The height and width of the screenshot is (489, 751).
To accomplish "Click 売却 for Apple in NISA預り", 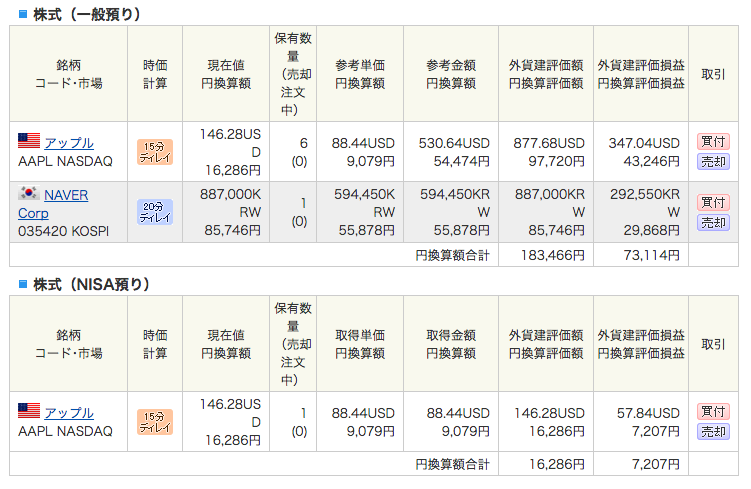I will [713, 432].
